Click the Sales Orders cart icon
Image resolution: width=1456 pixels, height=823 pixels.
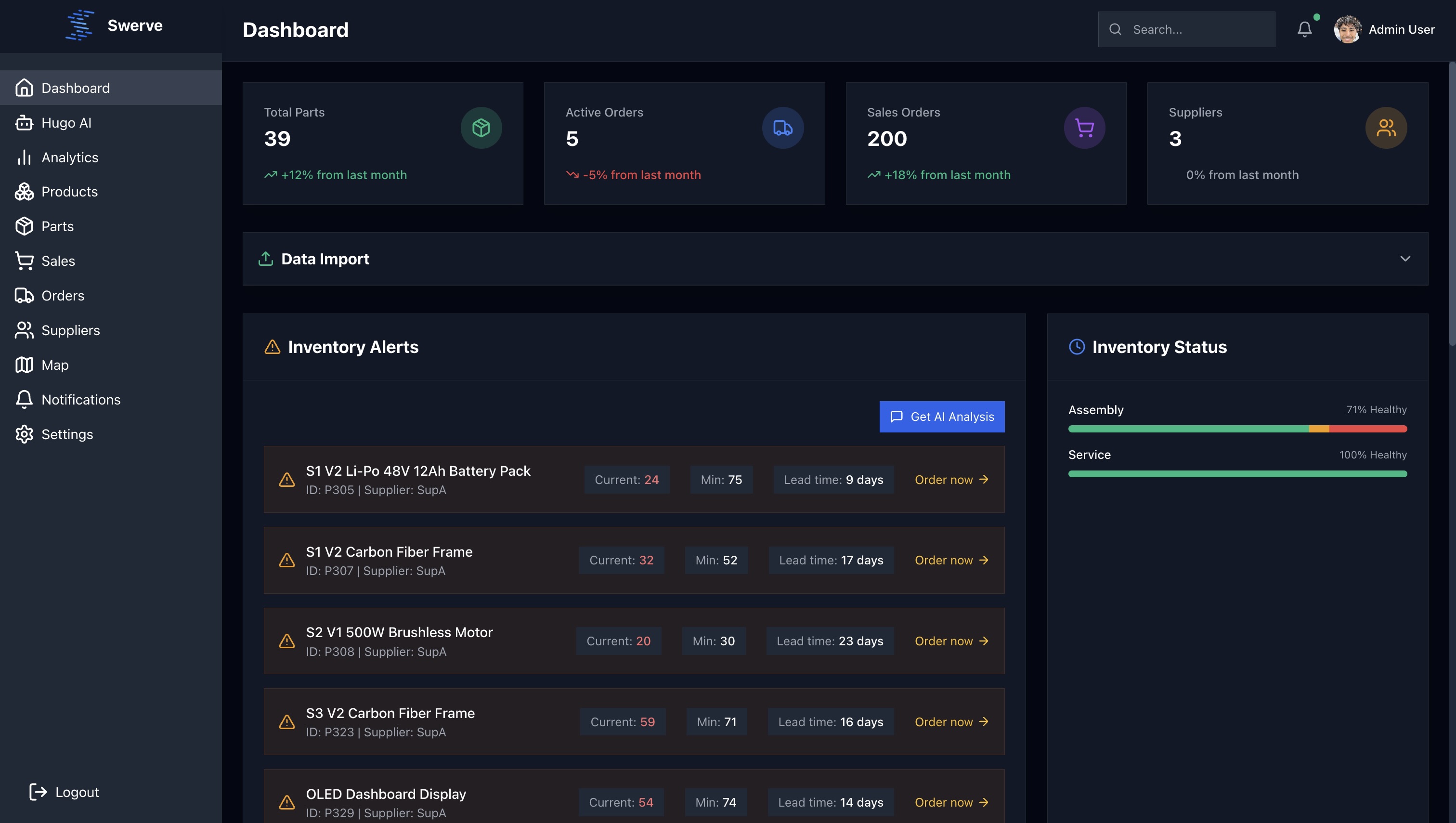point(1084,128)
